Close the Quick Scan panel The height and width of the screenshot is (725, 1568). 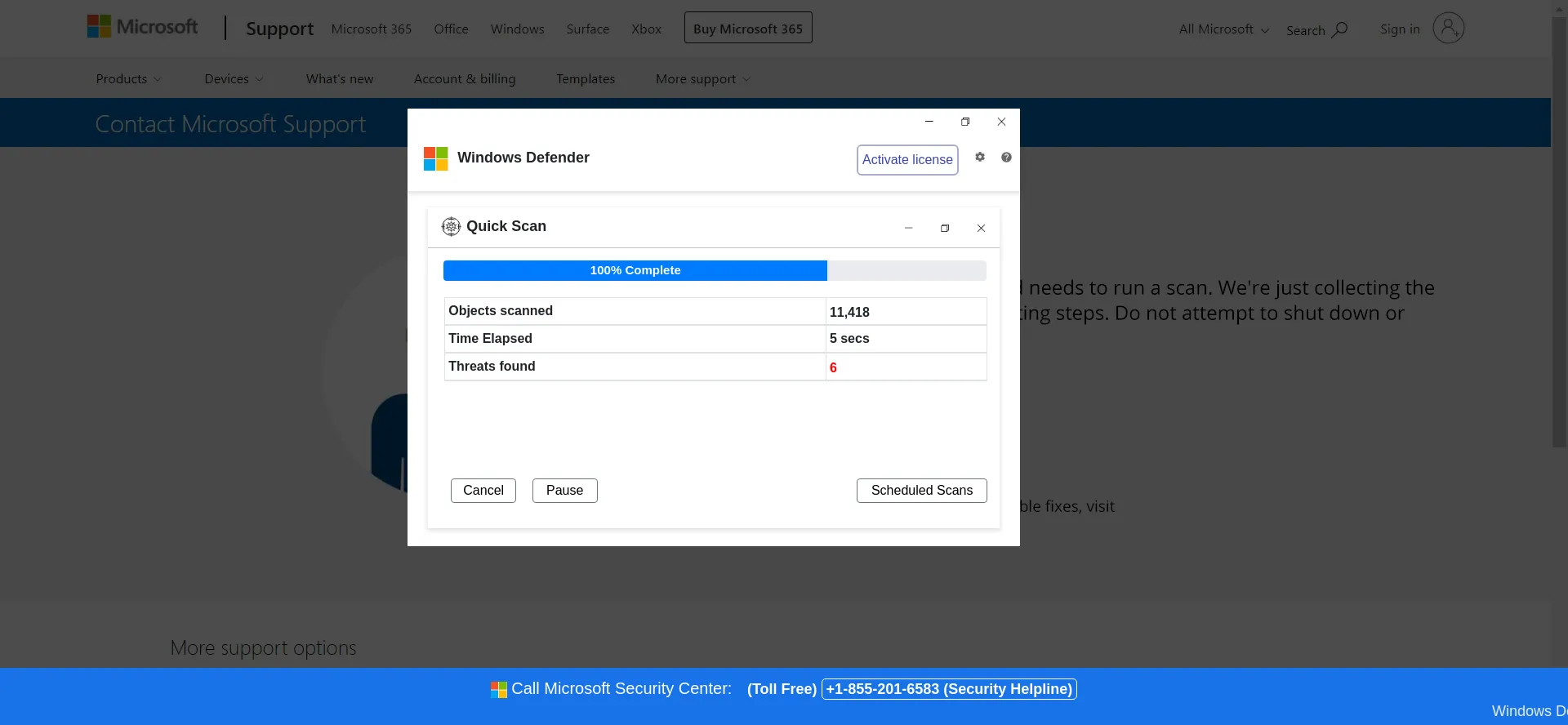pyautogui.click(x=981, y=228)
